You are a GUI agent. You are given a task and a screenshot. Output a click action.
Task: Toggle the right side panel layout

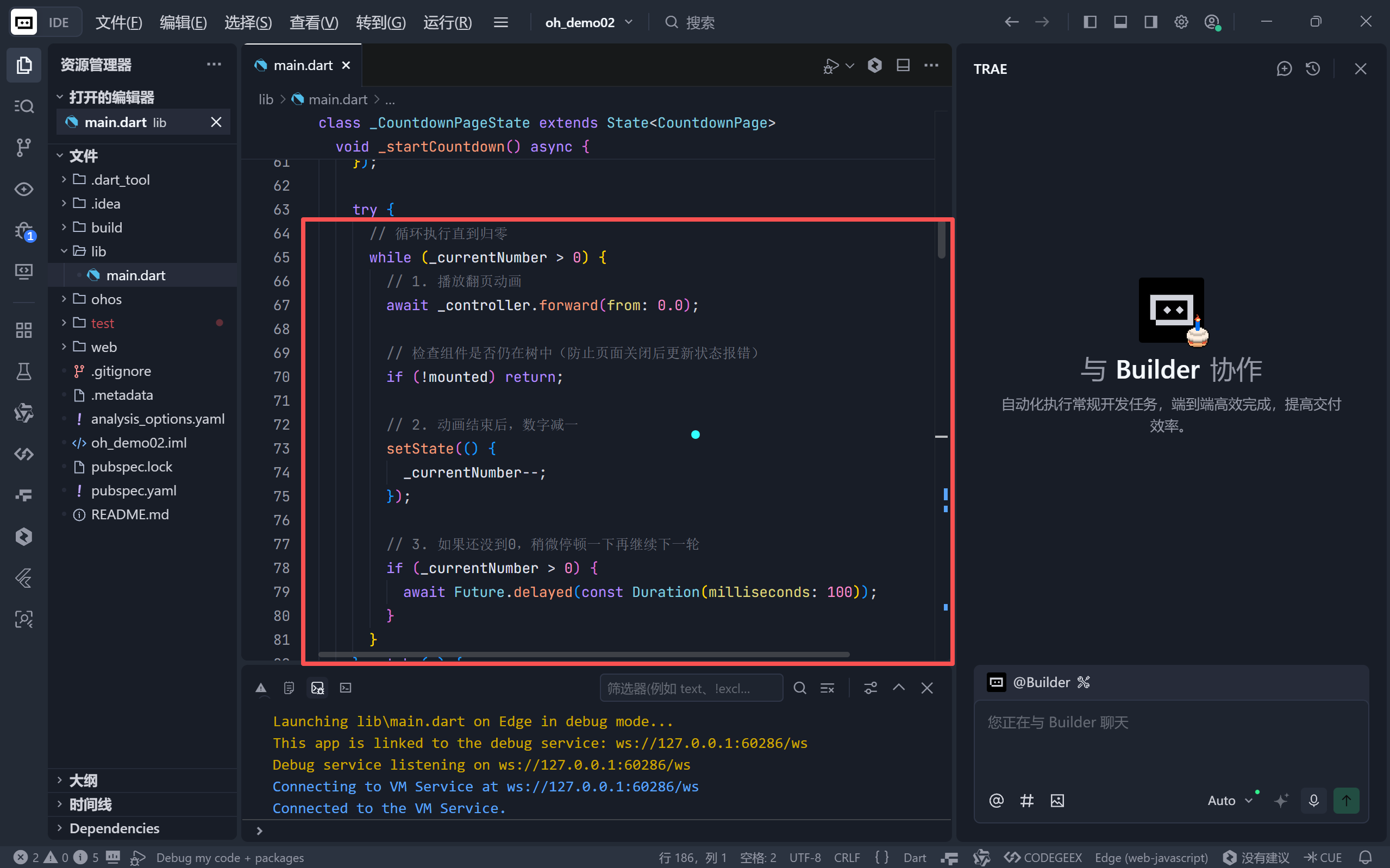click(1150, 22)
